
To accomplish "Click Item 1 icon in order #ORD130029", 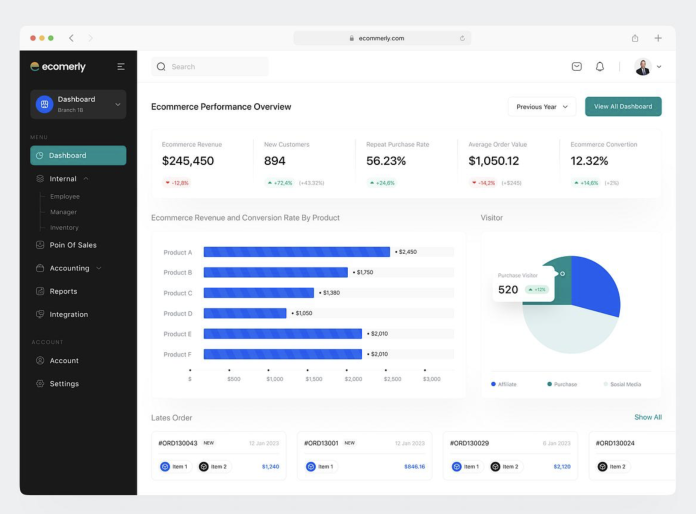I will point(457,467).
